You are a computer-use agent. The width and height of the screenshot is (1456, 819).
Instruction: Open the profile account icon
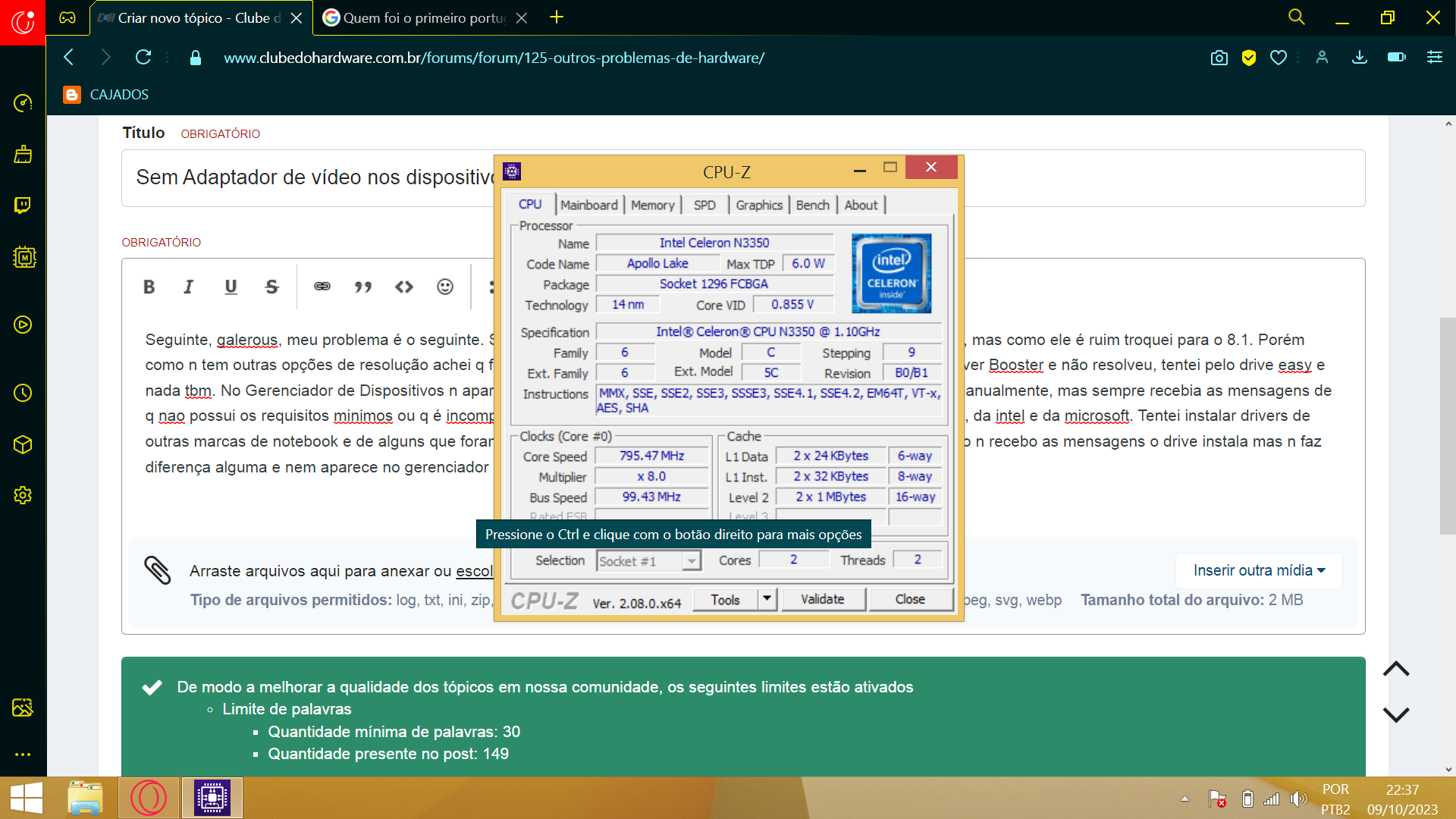[1323, 58]
